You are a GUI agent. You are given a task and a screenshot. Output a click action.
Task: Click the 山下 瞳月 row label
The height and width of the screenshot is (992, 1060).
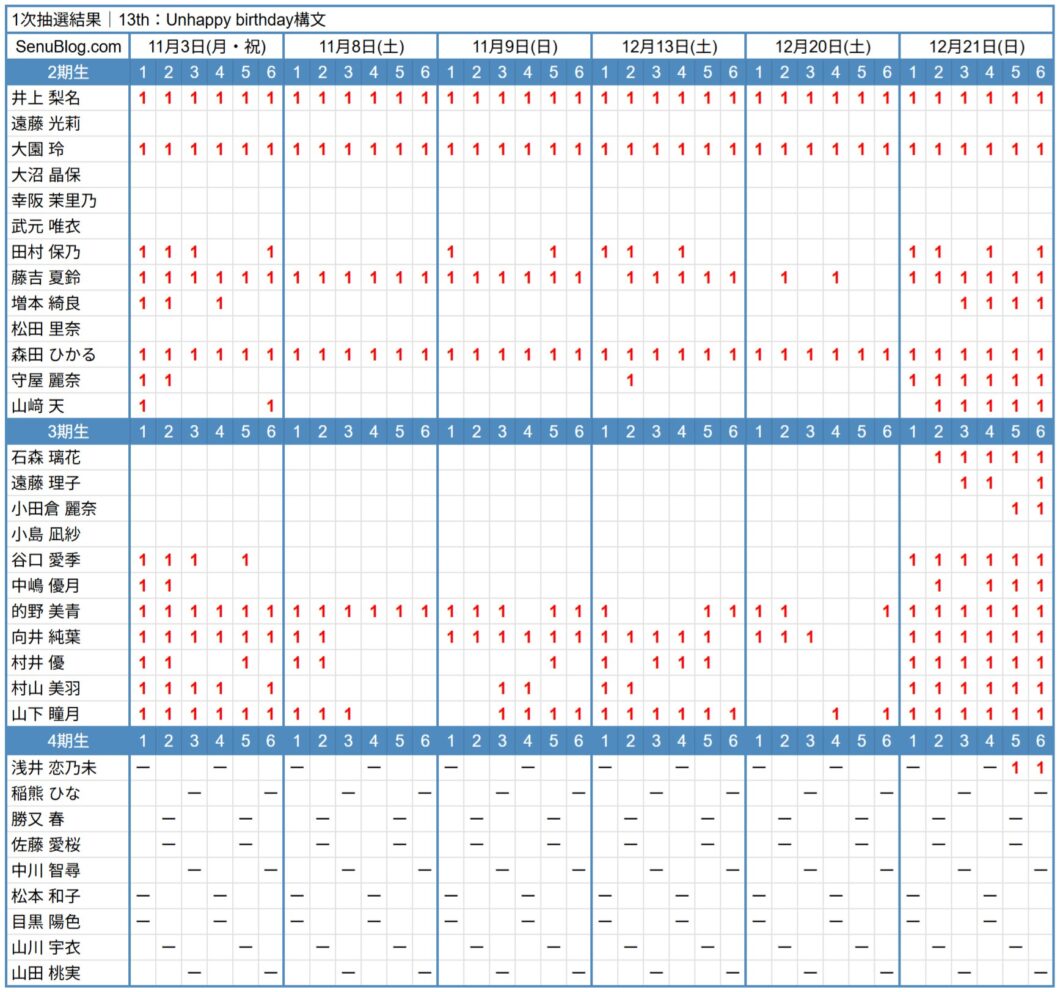click(x=46, y=714)
